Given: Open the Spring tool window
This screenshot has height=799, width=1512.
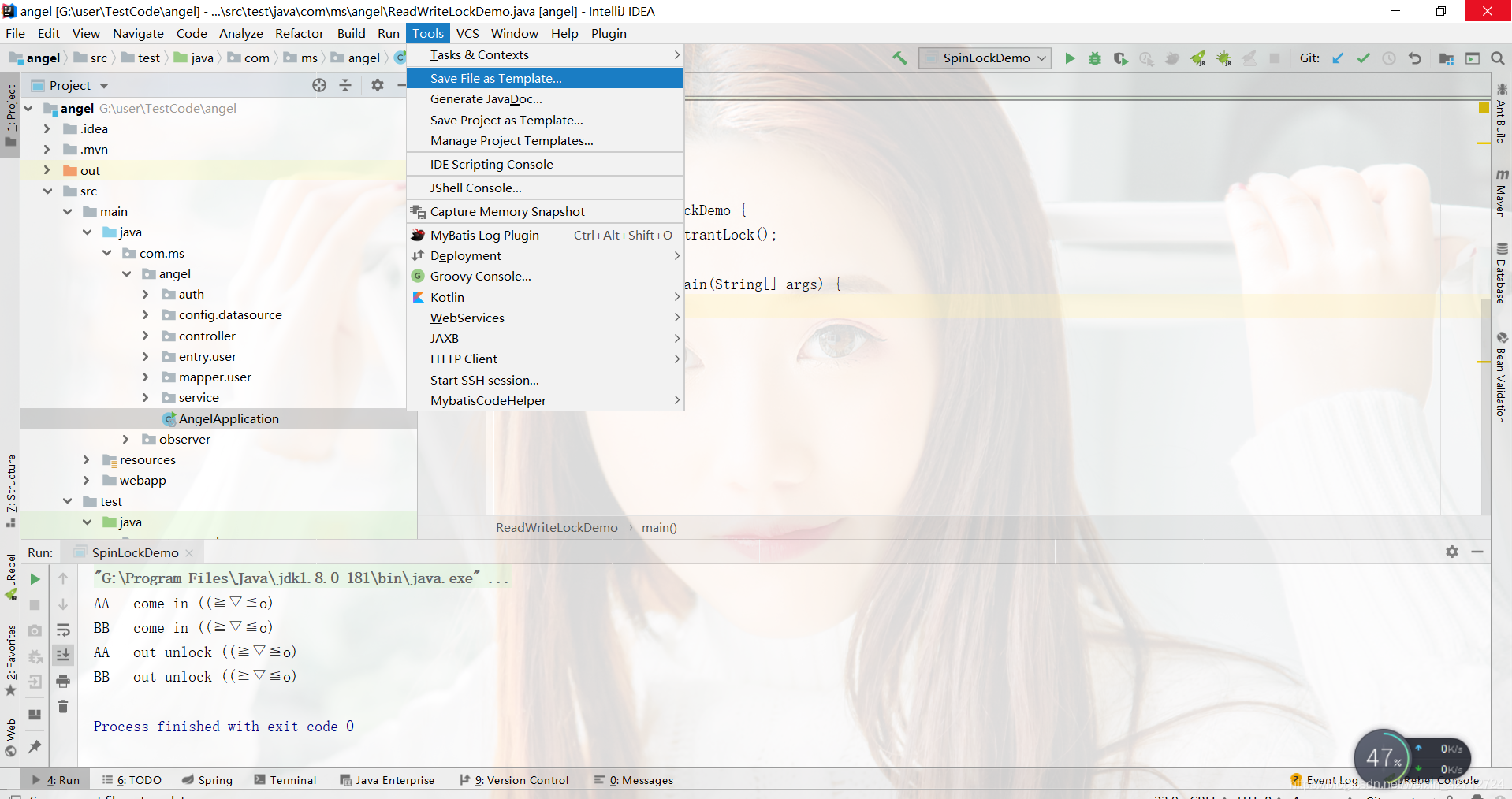Looking at the screenshot, I should [x=207, y=780].
